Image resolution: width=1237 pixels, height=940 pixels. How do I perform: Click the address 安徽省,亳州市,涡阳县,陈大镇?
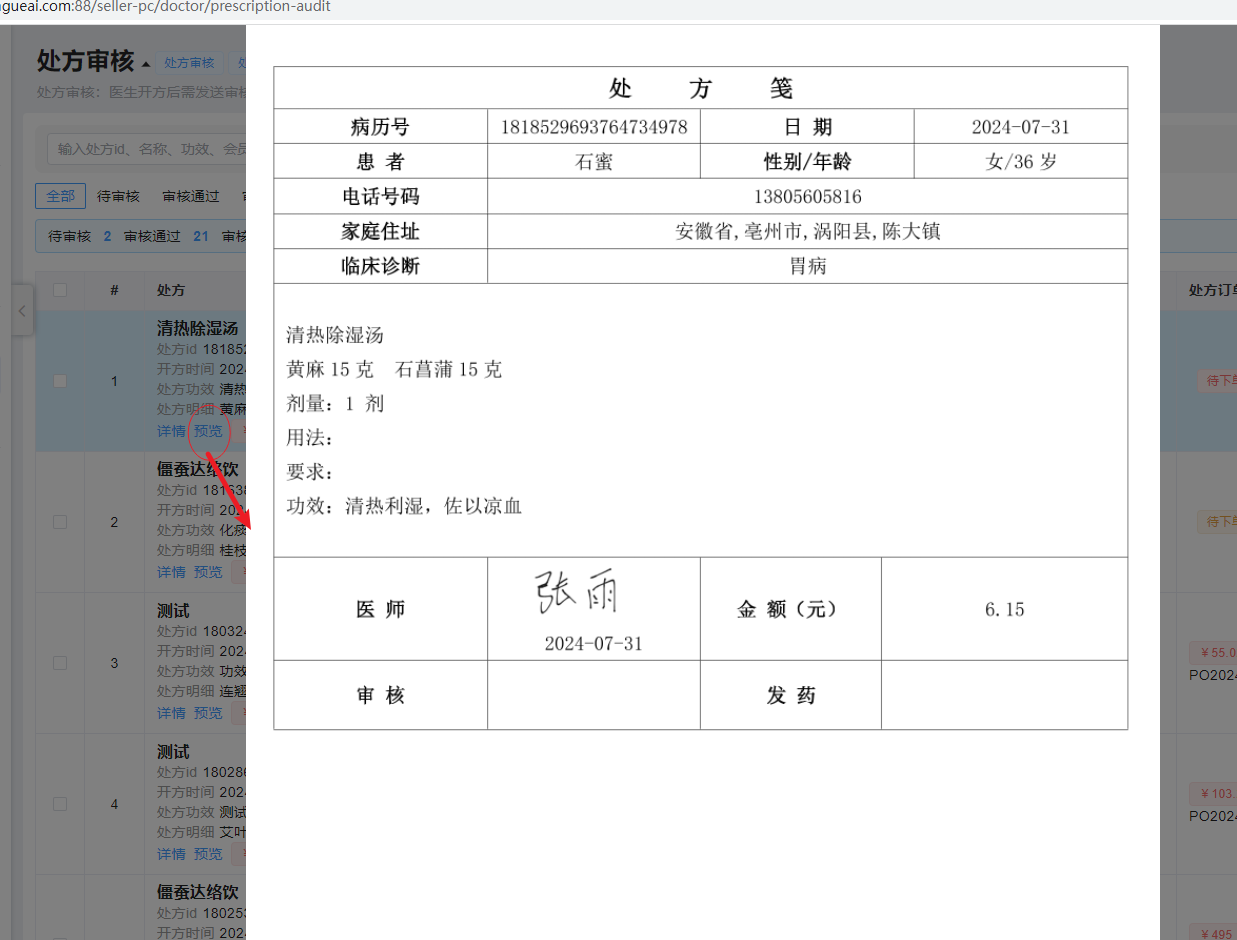tap(808, 232)
